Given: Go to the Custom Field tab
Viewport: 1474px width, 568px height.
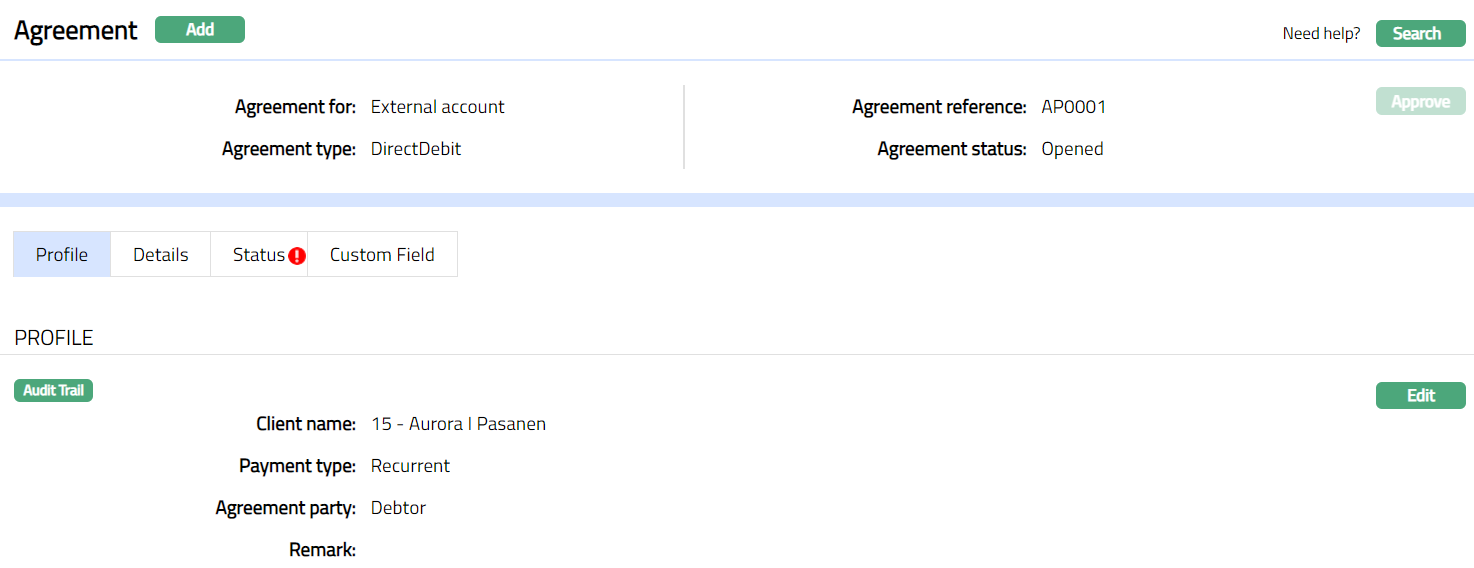Looking at the screenshot, I should pos(382,255).
